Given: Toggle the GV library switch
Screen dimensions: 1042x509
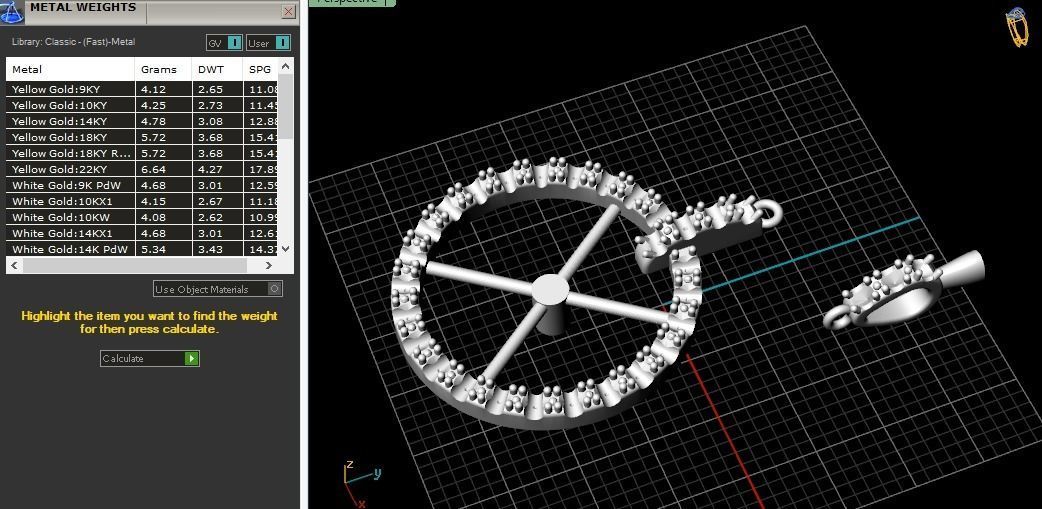Looking at the screenshot, I should tap(235, 43).
